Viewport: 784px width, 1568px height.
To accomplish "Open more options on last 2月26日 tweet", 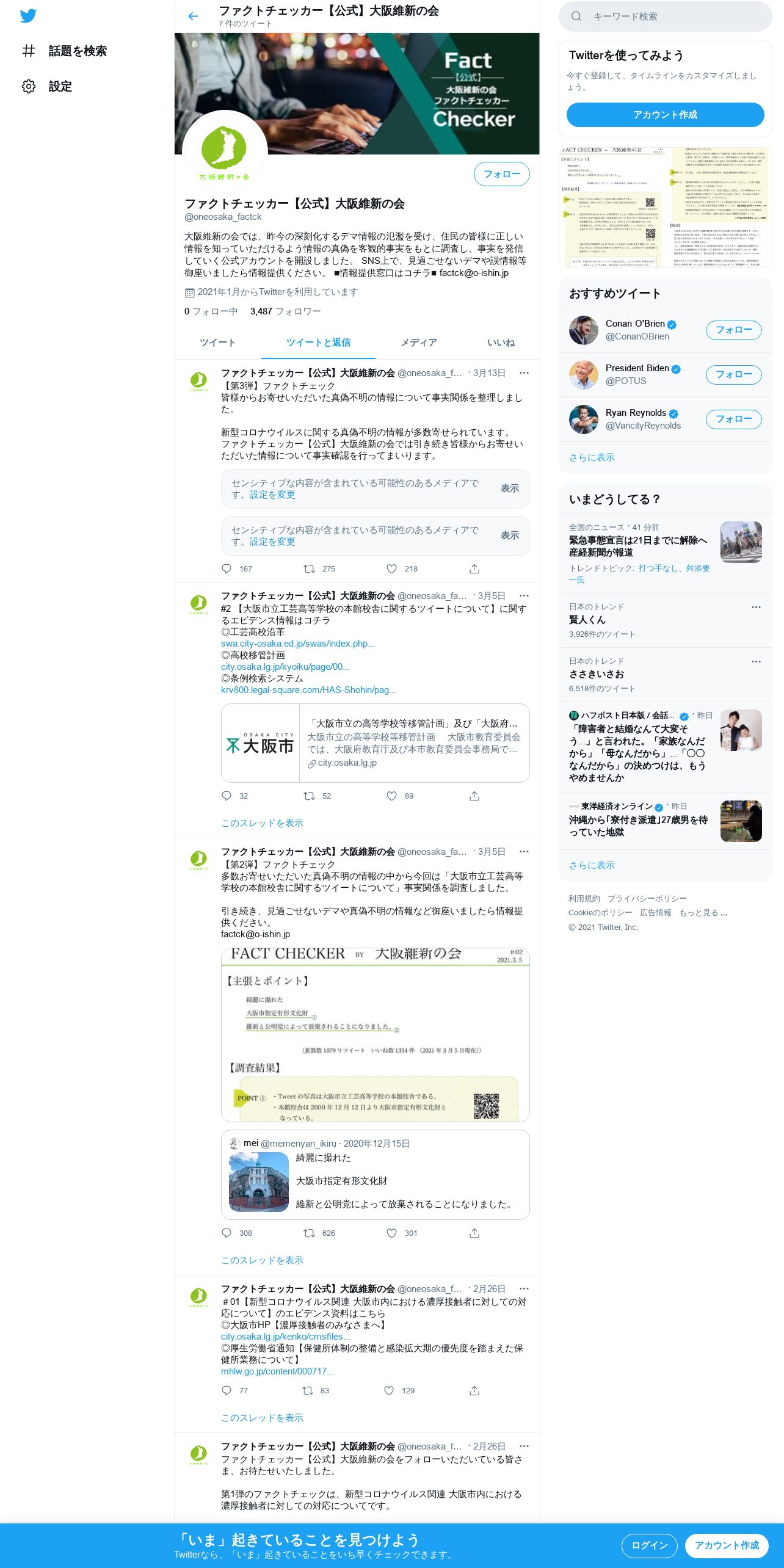I will 524,1446.
